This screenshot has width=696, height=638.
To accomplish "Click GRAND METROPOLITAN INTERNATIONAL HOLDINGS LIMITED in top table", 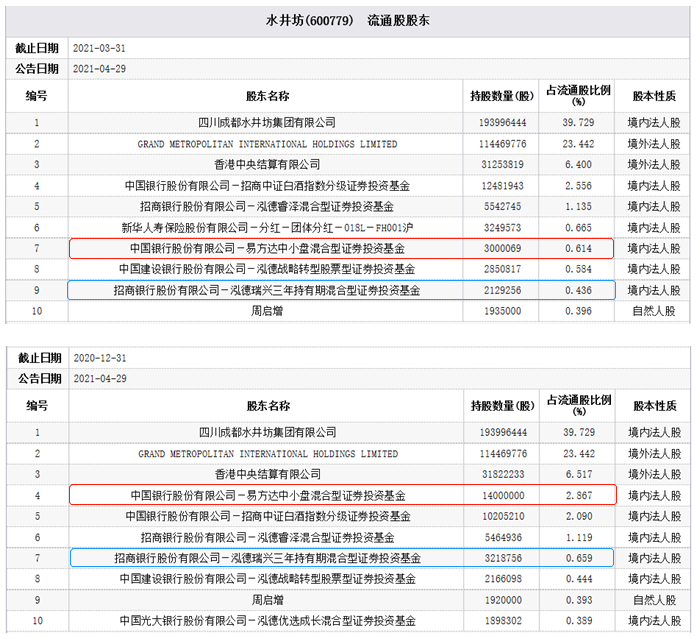I will 267,144.
